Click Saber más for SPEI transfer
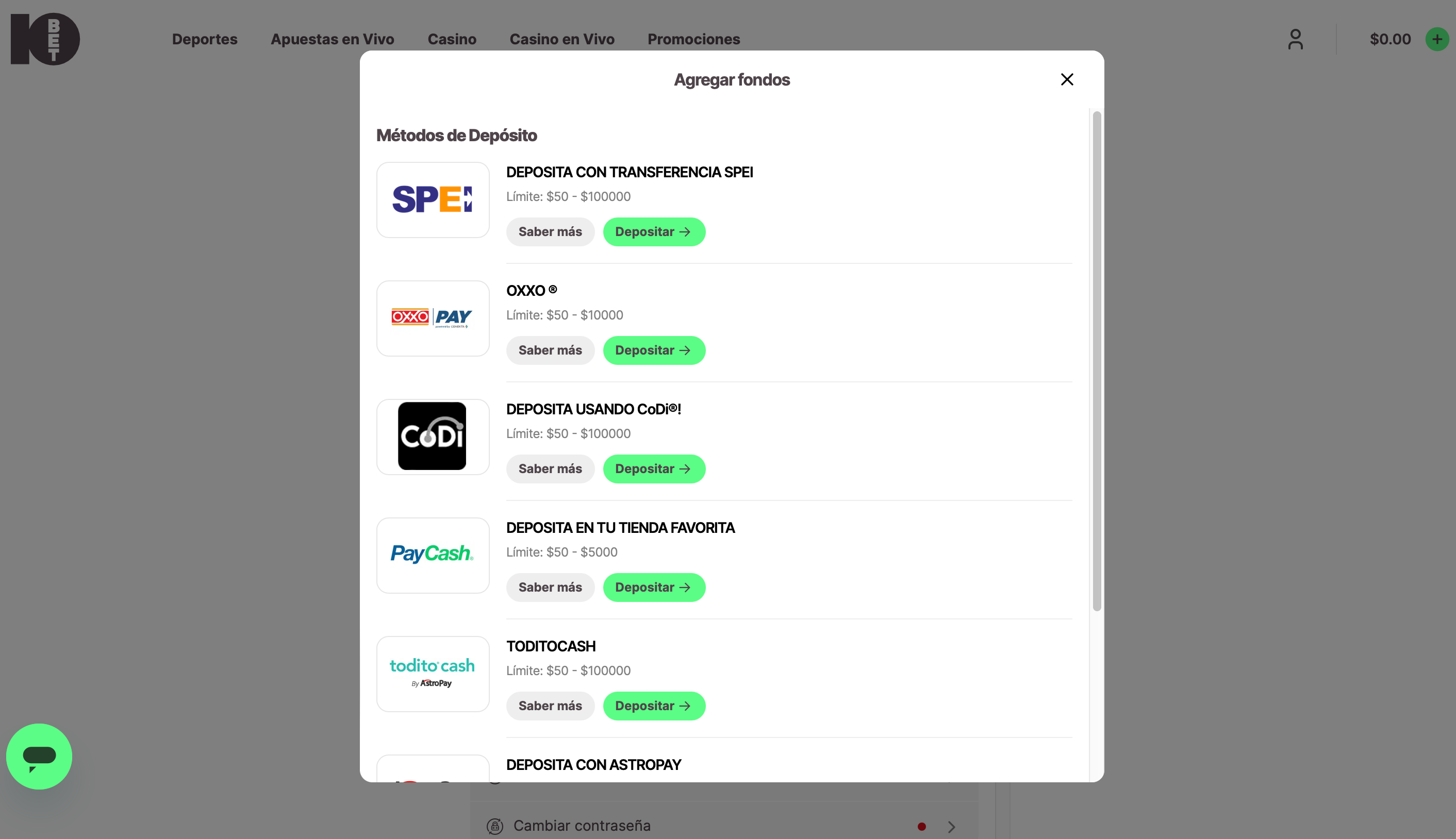 (x=551, y=231)
